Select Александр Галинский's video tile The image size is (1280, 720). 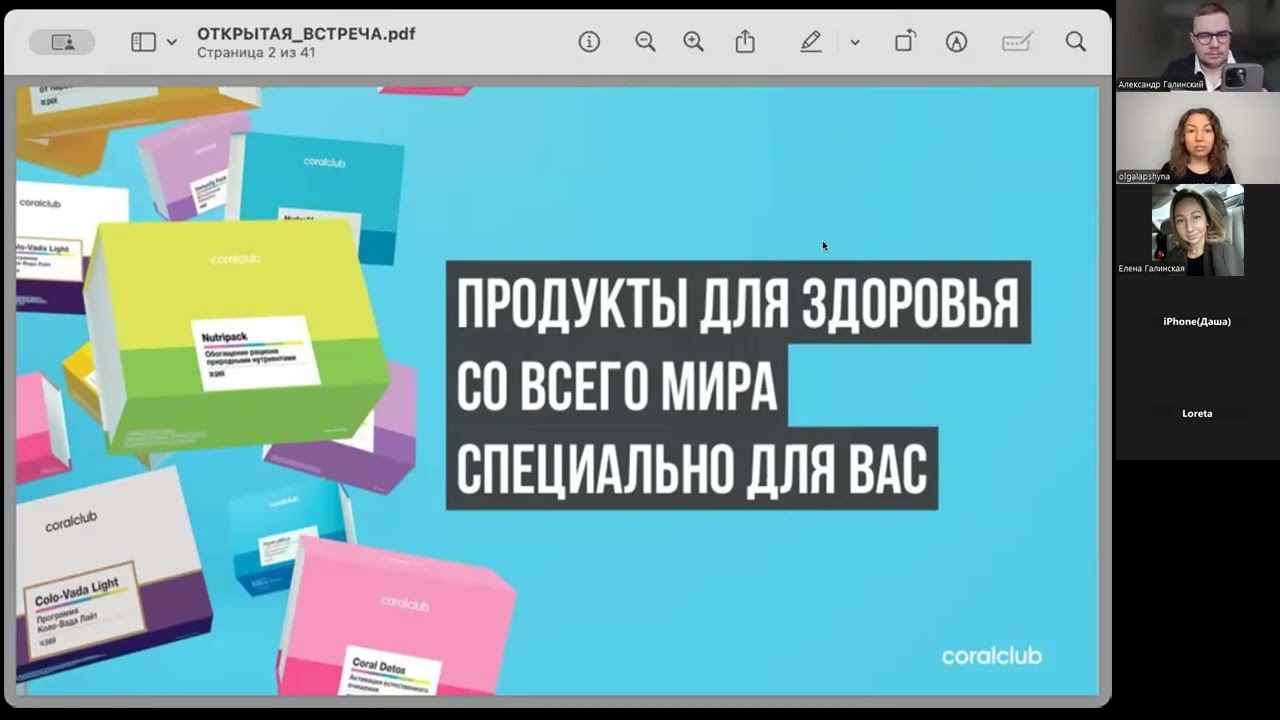(x=1198, y=46)
